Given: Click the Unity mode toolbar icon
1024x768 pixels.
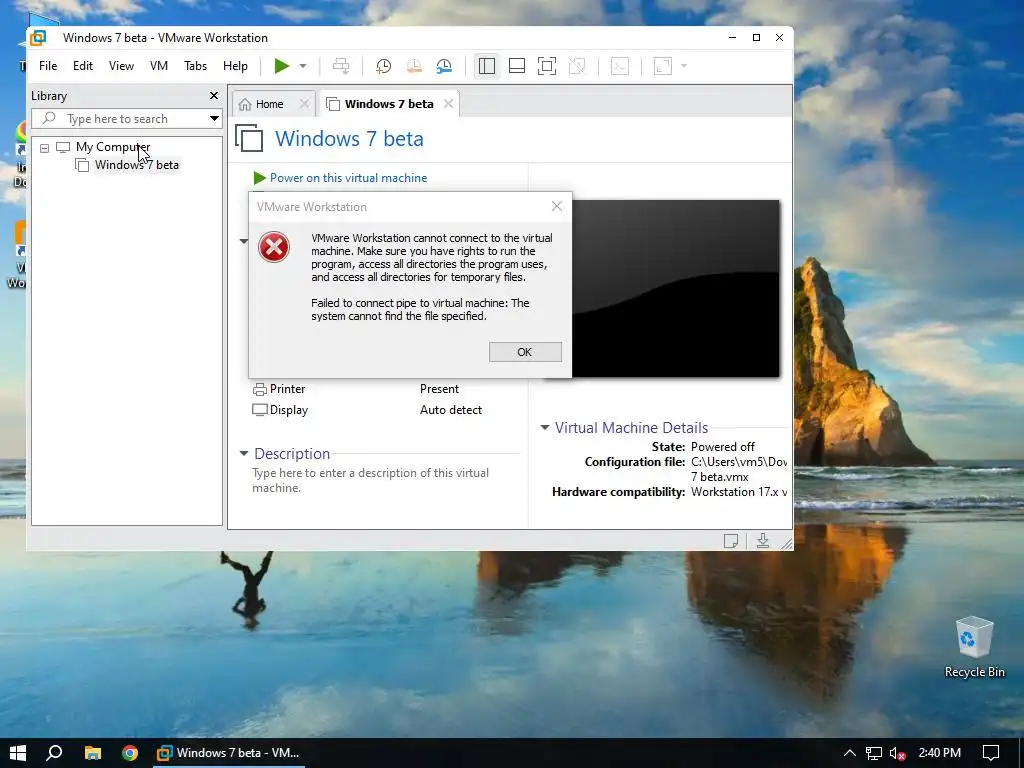Looking at the screenshot, I should coord(577,66).
